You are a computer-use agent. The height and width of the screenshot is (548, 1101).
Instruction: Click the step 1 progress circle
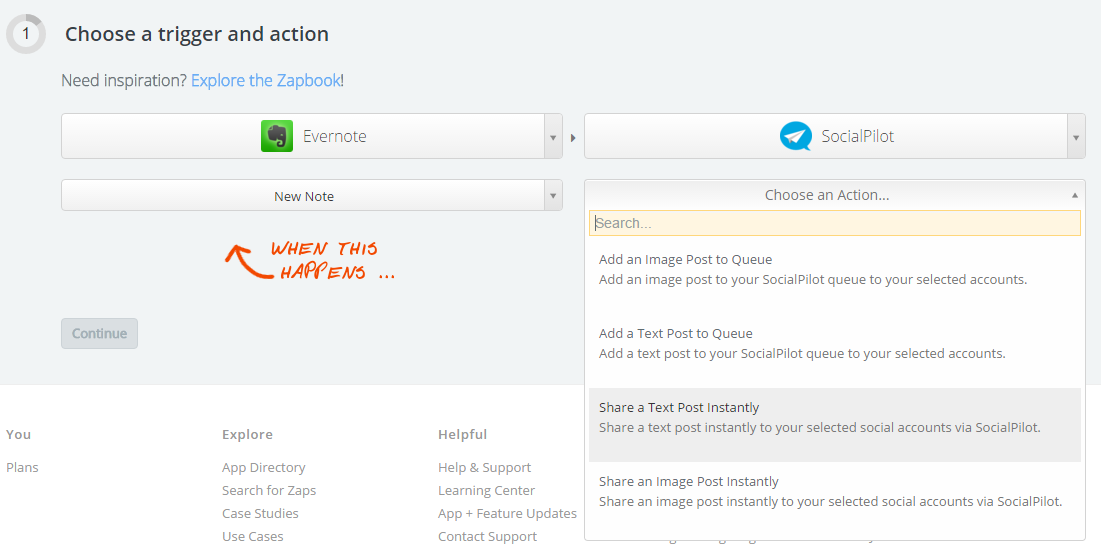(x=26, y=34)
